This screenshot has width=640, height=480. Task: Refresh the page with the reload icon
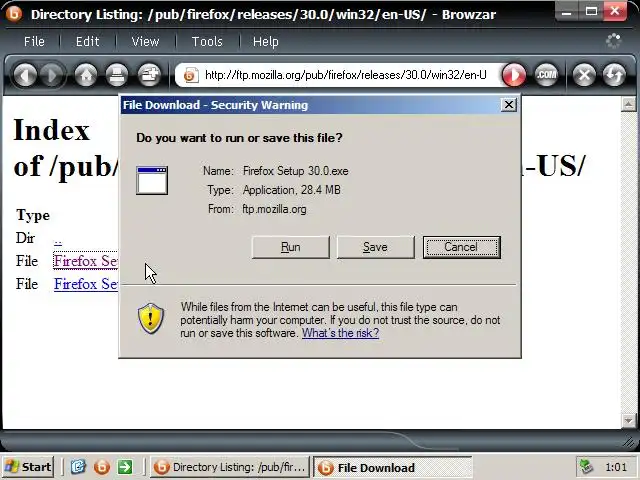pos(614,76)
